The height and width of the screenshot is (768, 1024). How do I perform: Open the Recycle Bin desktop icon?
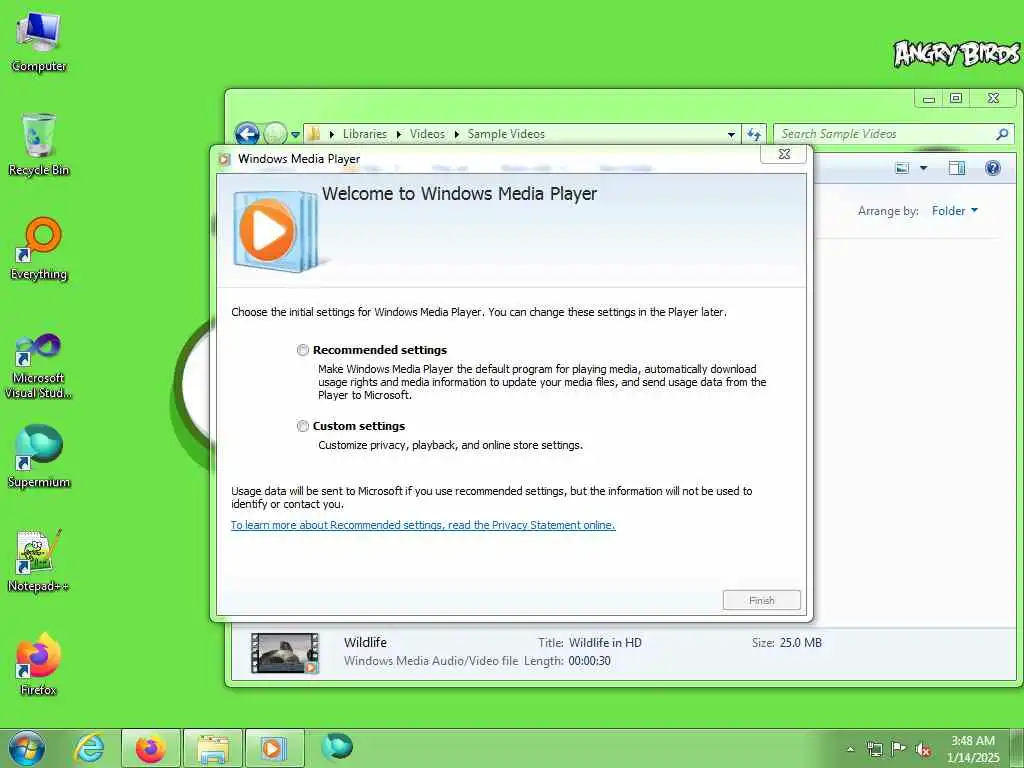point(39,144)
